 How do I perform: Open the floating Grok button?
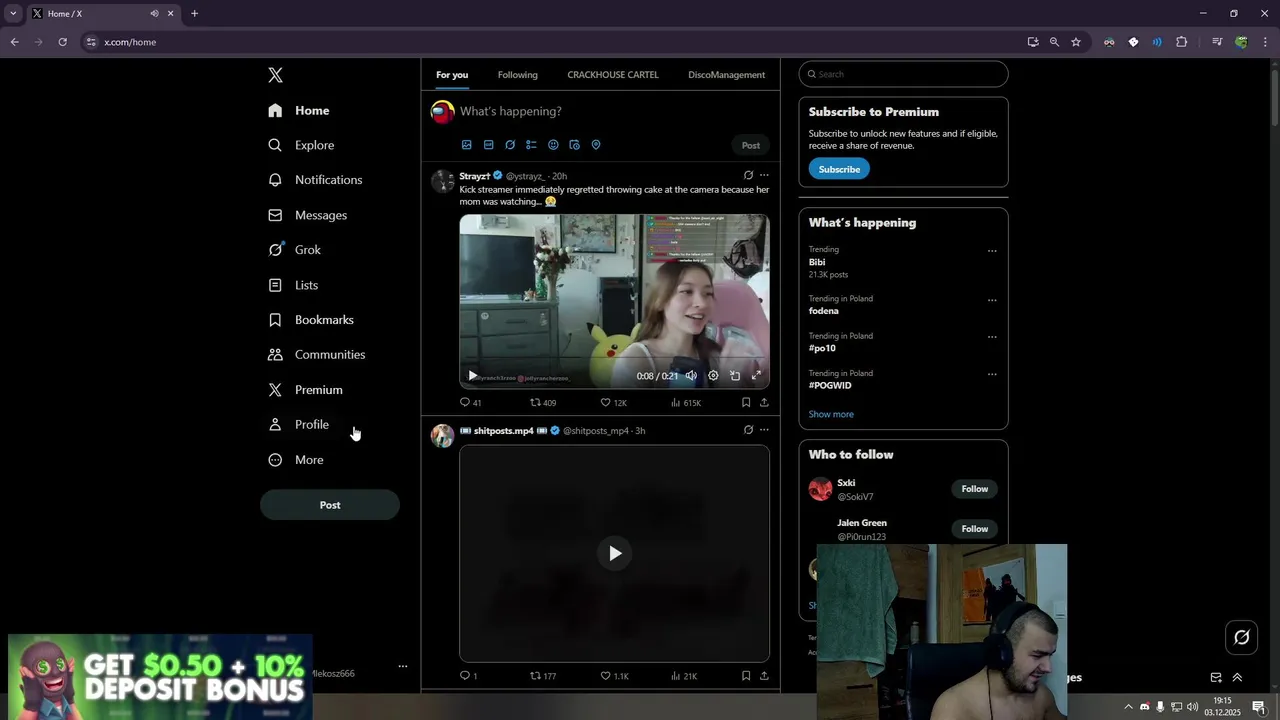[x=1242, y=637]
